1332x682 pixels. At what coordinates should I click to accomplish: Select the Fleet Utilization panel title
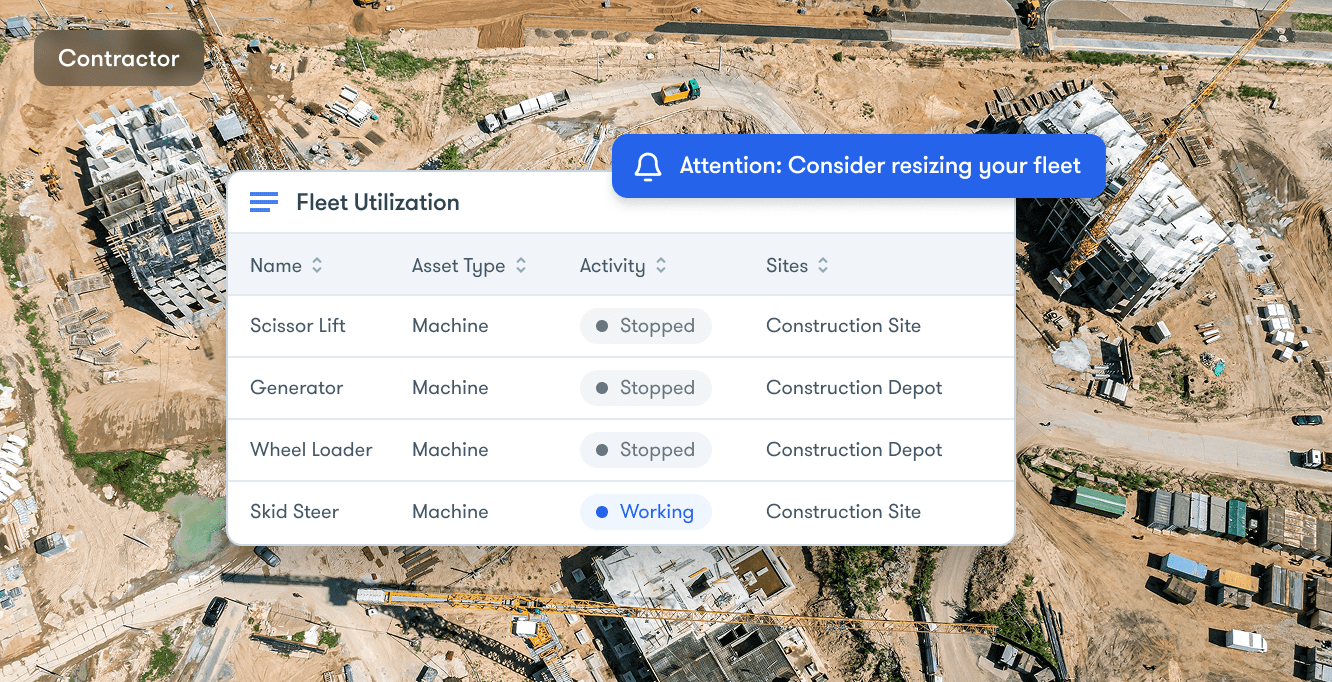point(377,202)
